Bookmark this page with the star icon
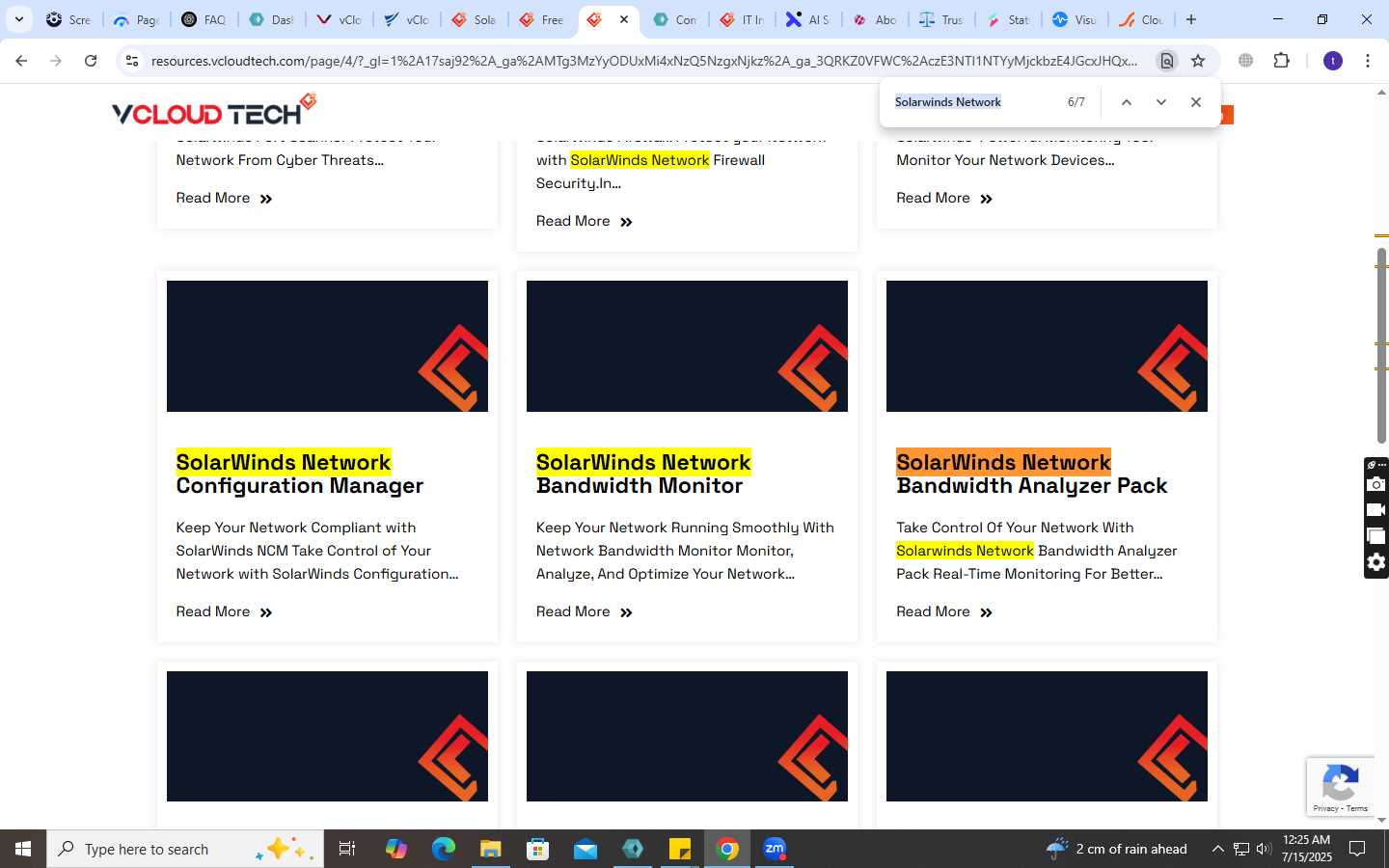This screenshot has height=868, width=1389. (x=1198, y=61)
